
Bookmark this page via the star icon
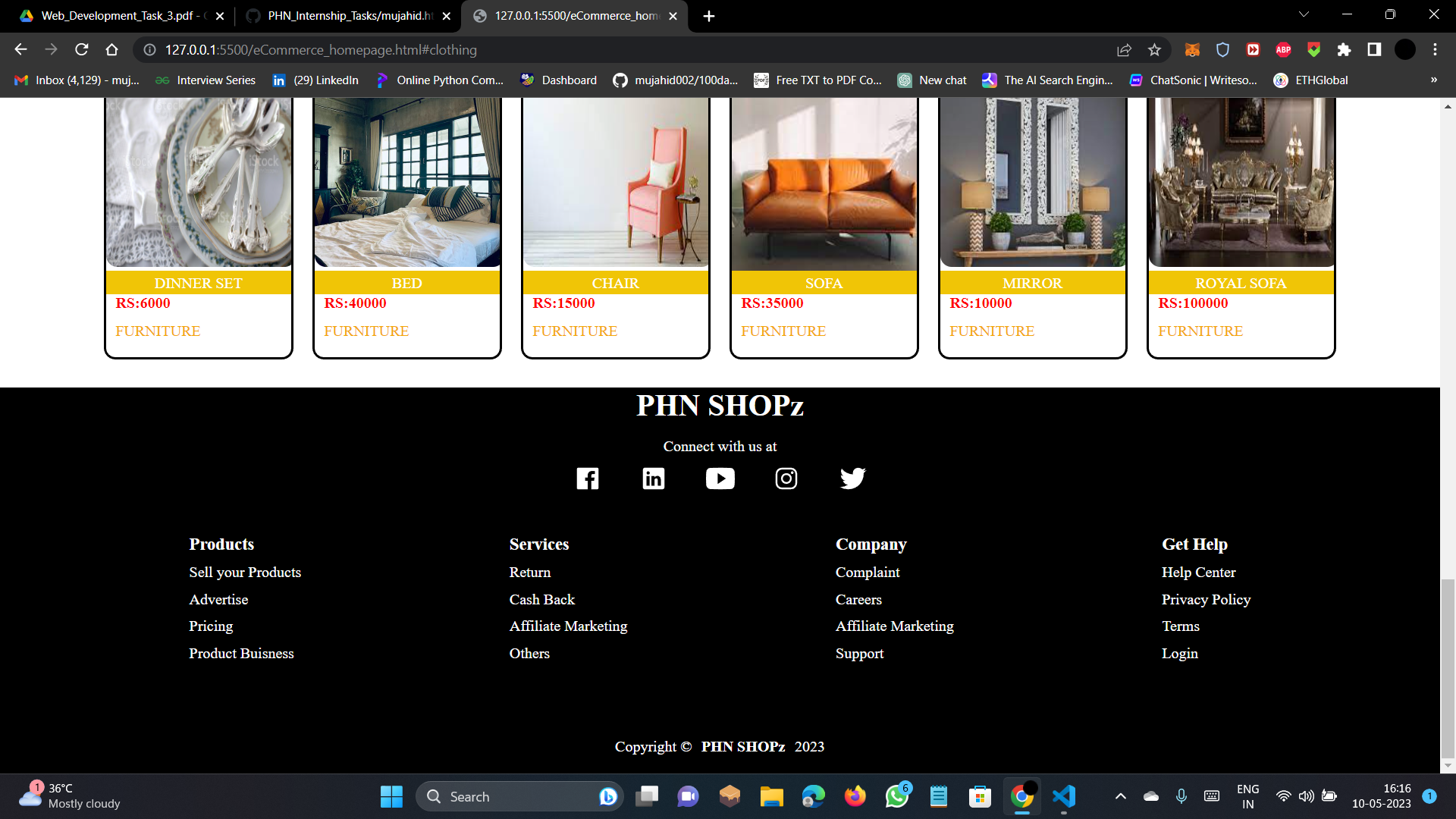pos(1155,50)
